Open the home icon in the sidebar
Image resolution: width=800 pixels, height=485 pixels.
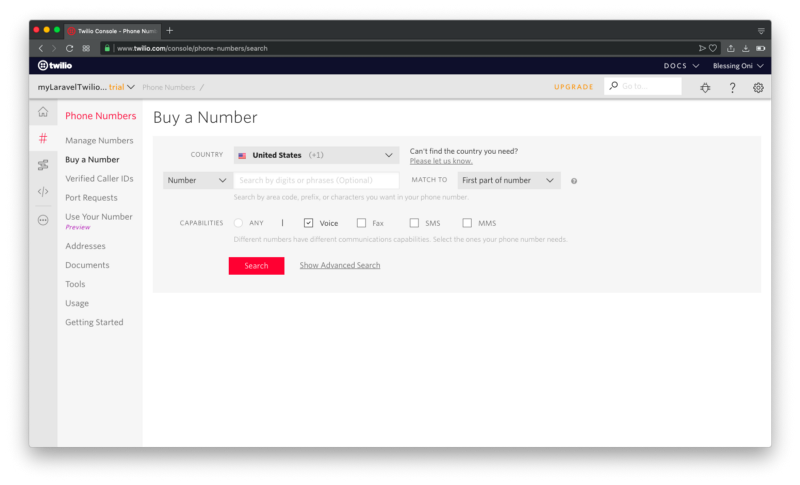pyautogui.click(x=43, y=112)
